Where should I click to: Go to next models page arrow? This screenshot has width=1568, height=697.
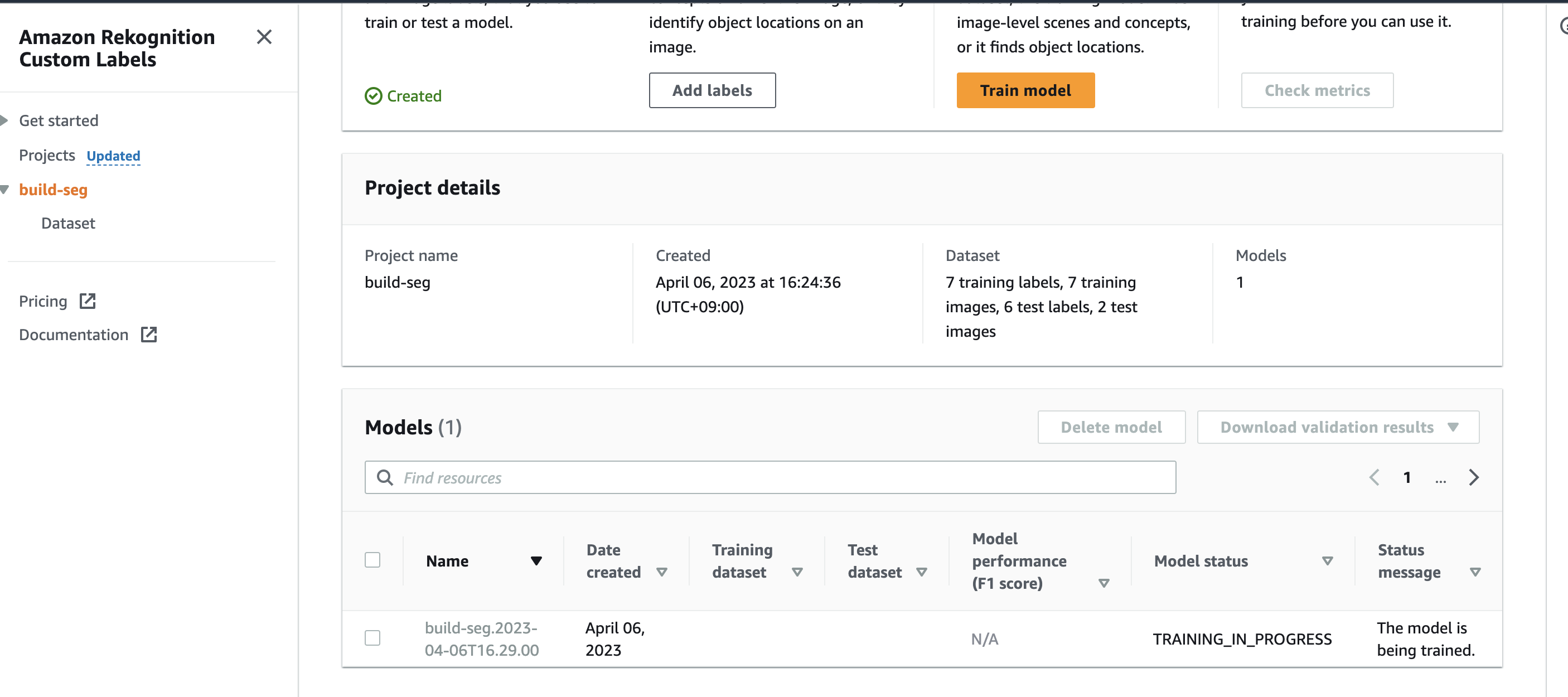coord(1473,477)
